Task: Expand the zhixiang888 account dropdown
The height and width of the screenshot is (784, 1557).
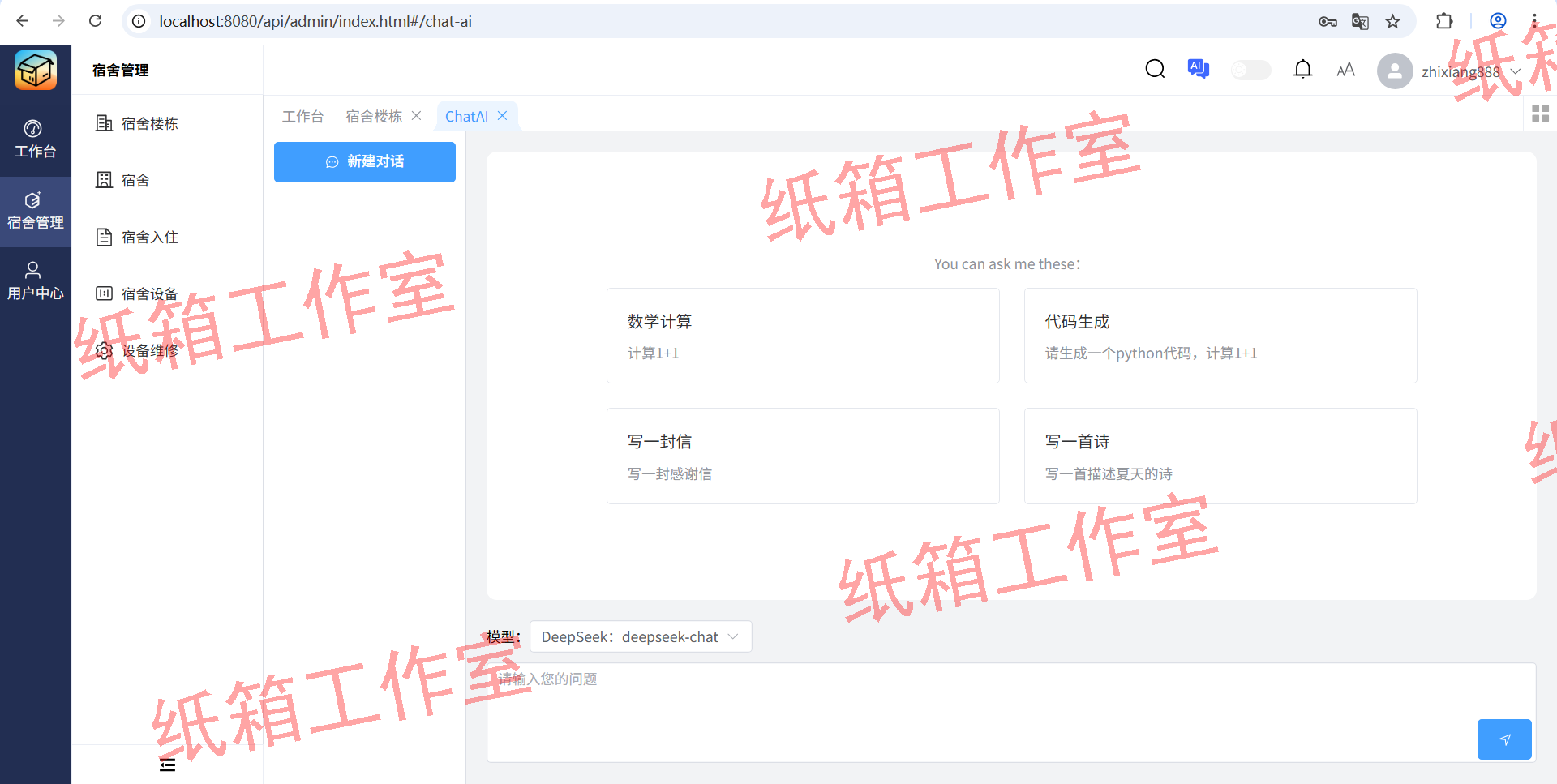Action: 1518,71
